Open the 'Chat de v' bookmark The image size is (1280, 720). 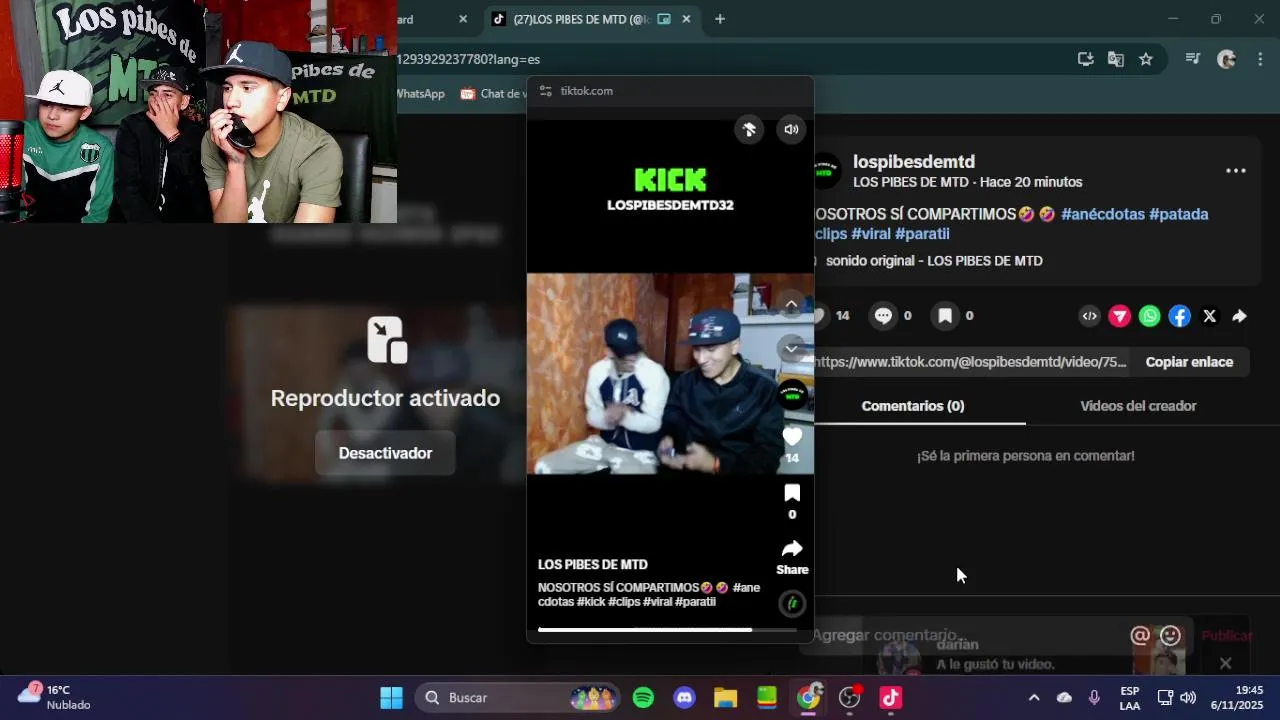click(493, 93)
